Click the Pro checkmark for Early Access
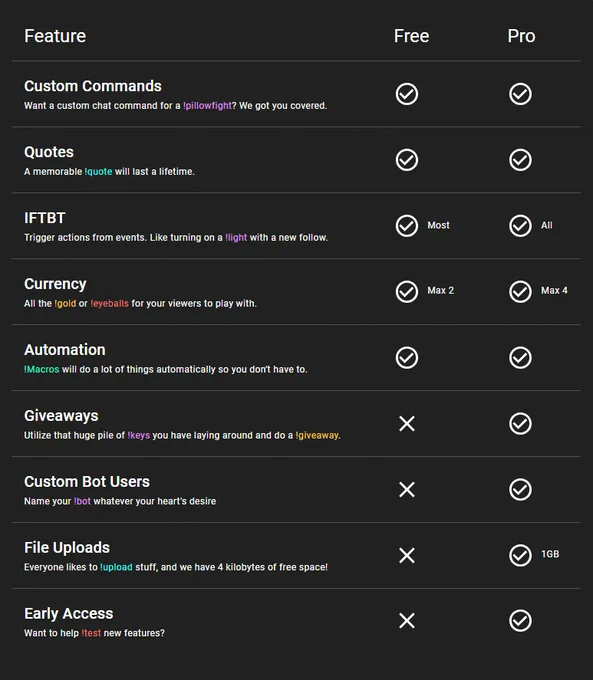 520,621
